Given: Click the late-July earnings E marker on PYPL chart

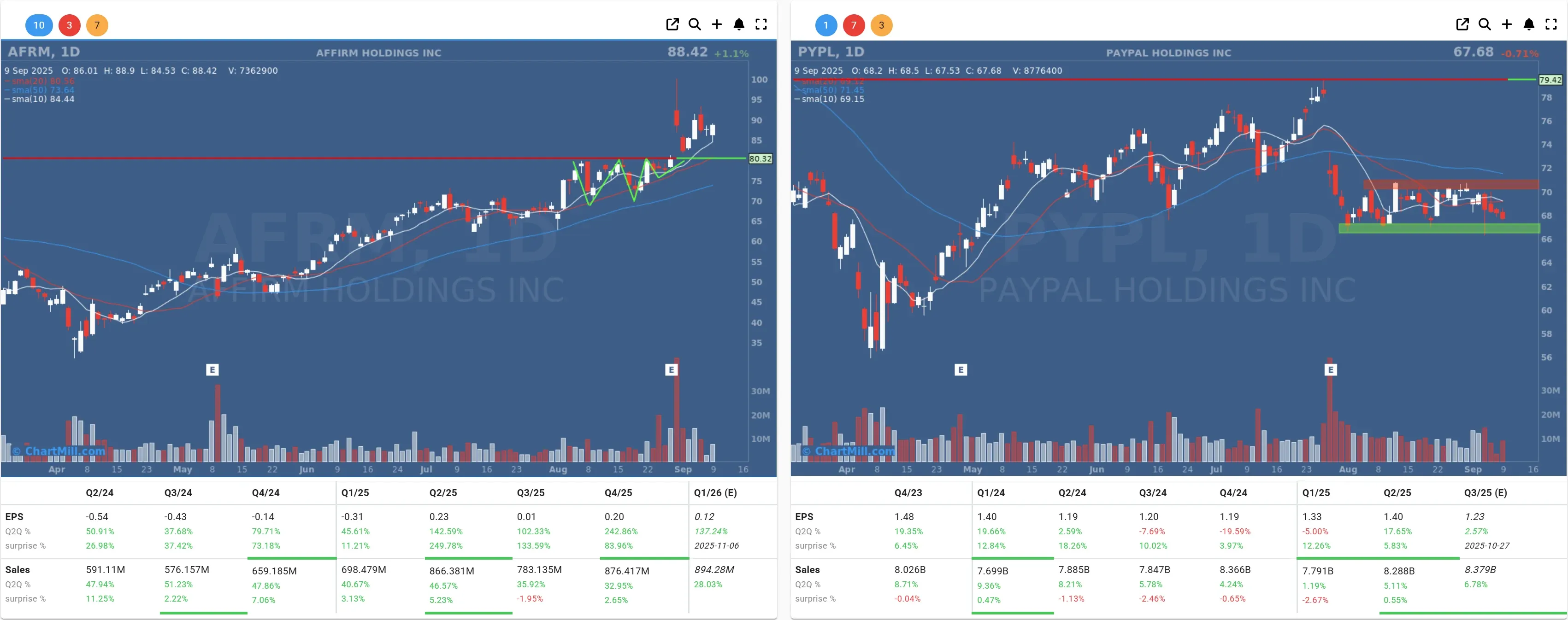Looking at the screenshot, I should click(1331, 369).
